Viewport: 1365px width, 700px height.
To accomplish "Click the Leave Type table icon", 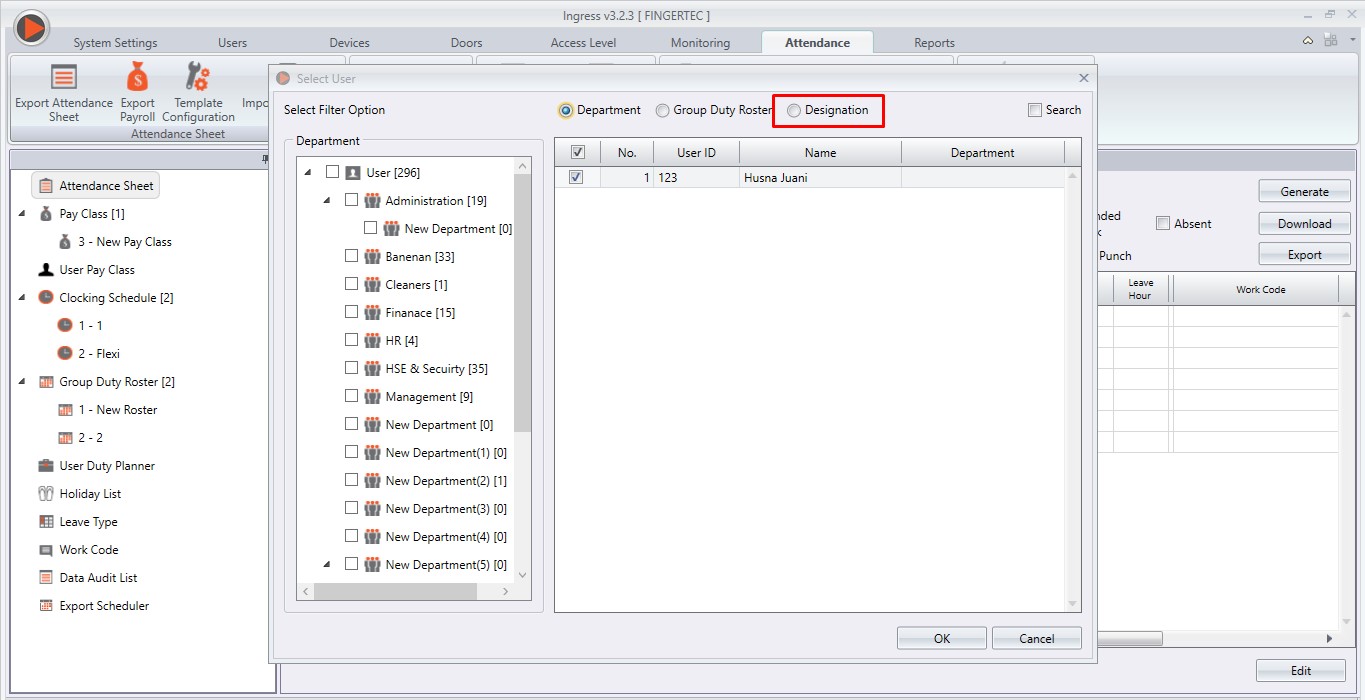I will pyautogui.click(x=46, y=522).
